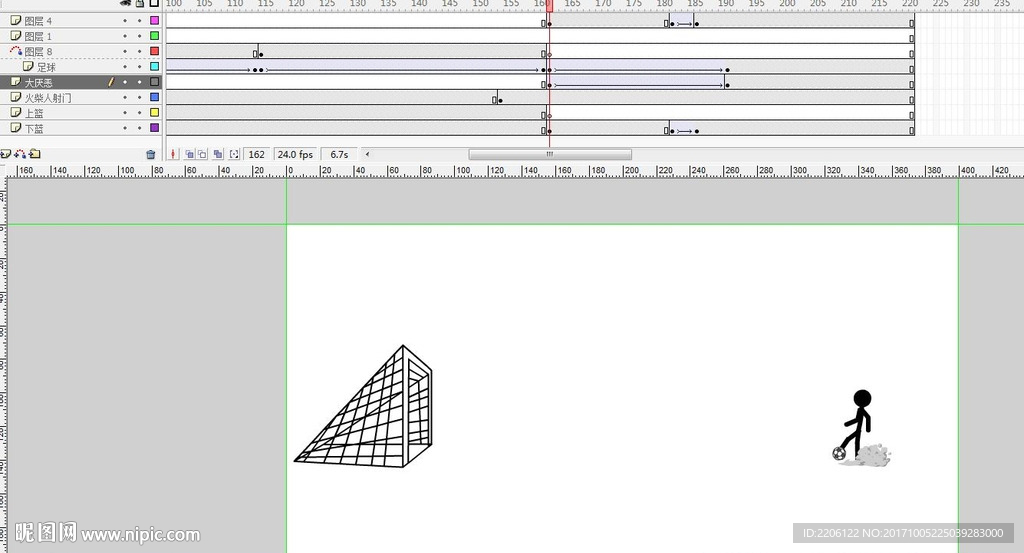The image size is (1024, 553).
Task: Click the current frame field showing 162
Action: tap(257, 155)
